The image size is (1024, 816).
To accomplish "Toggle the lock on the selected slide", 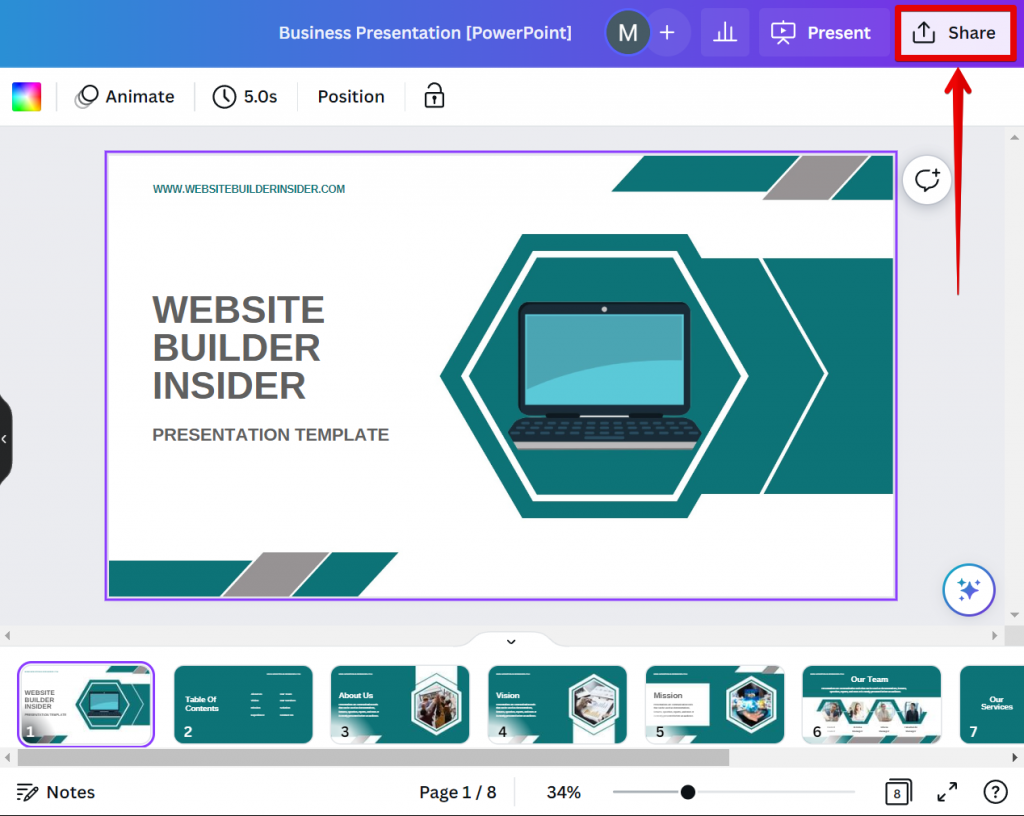I will point(433,96).
